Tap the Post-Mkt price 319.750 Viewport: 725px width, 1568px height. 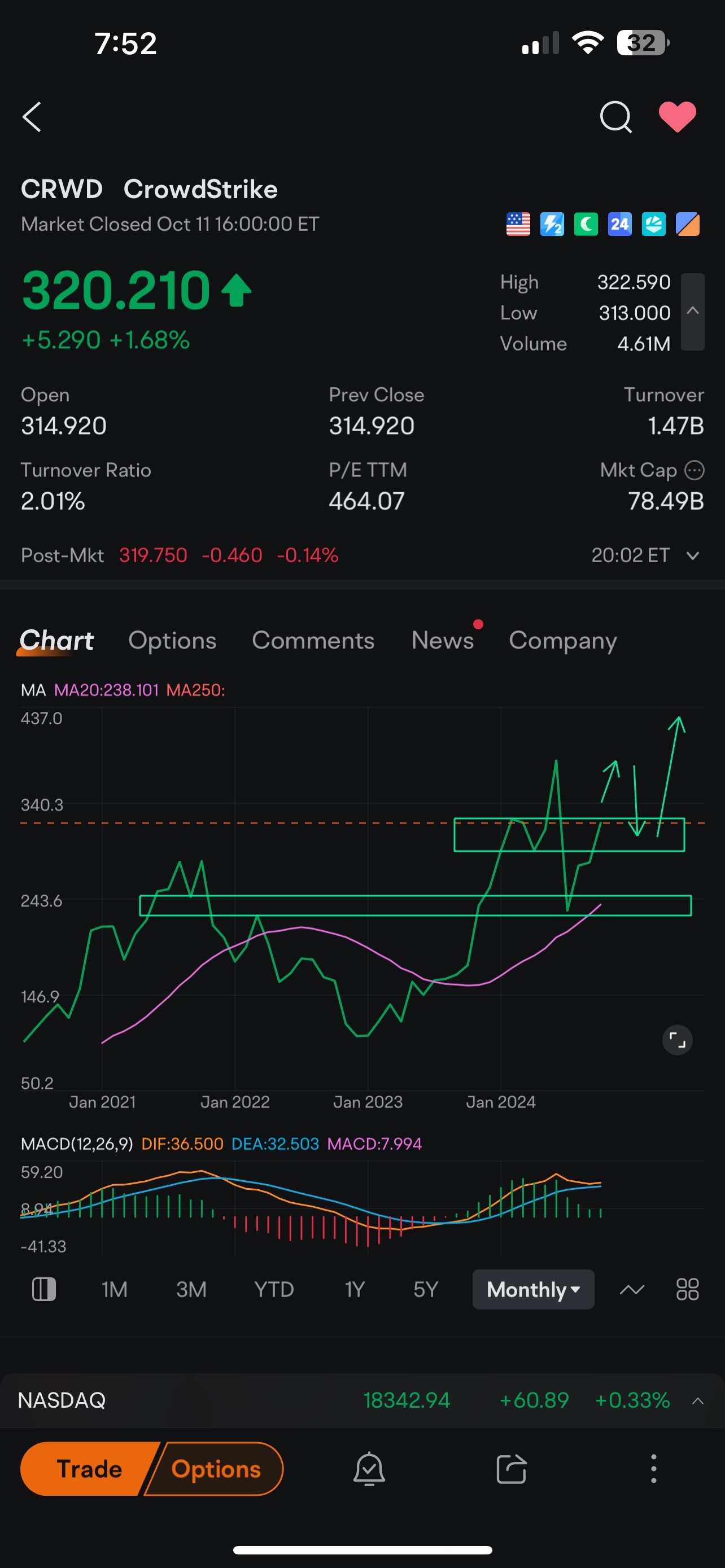[x=153, y=555]
